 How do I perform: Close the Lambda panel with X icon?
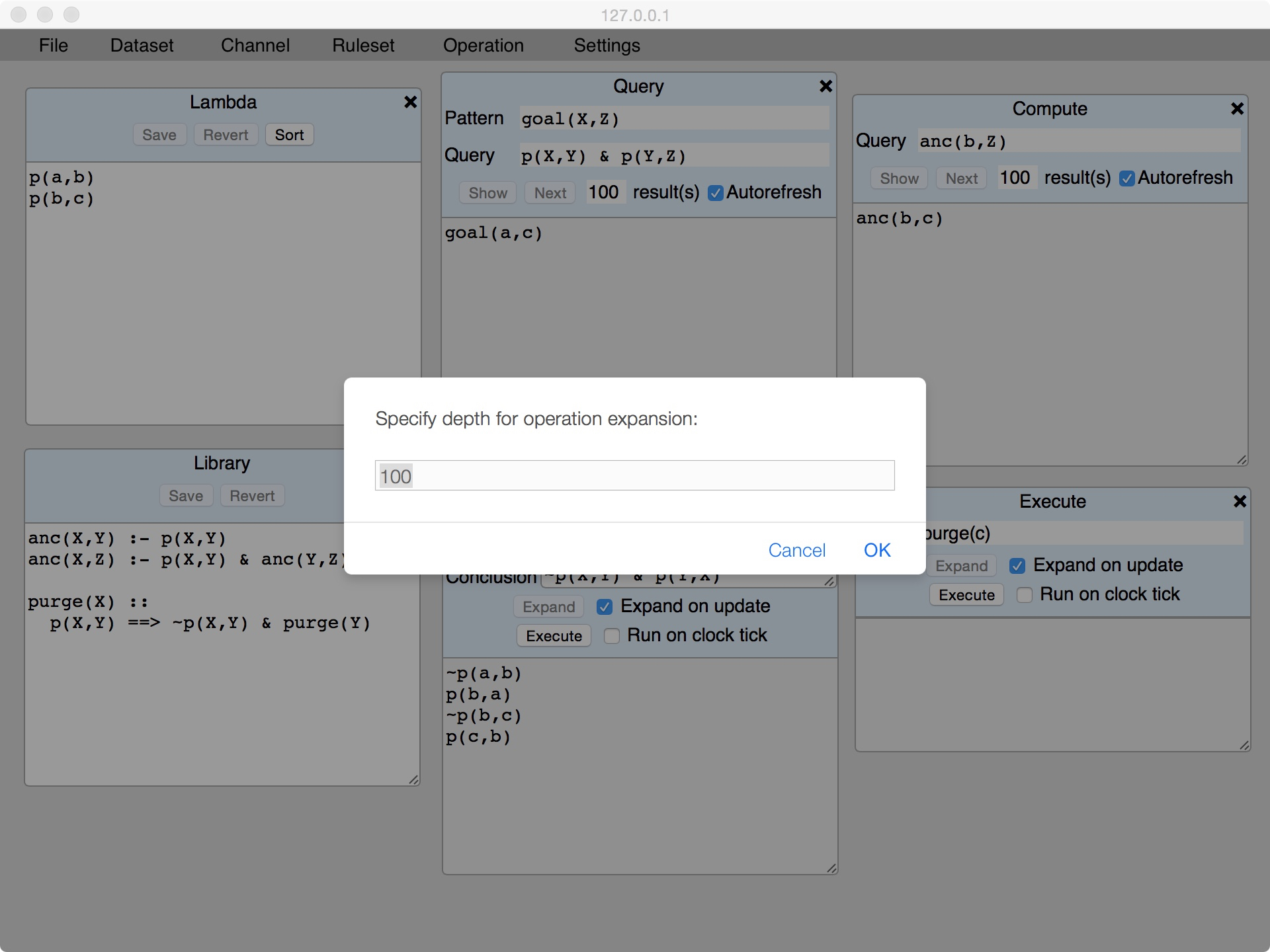point(410,102)
